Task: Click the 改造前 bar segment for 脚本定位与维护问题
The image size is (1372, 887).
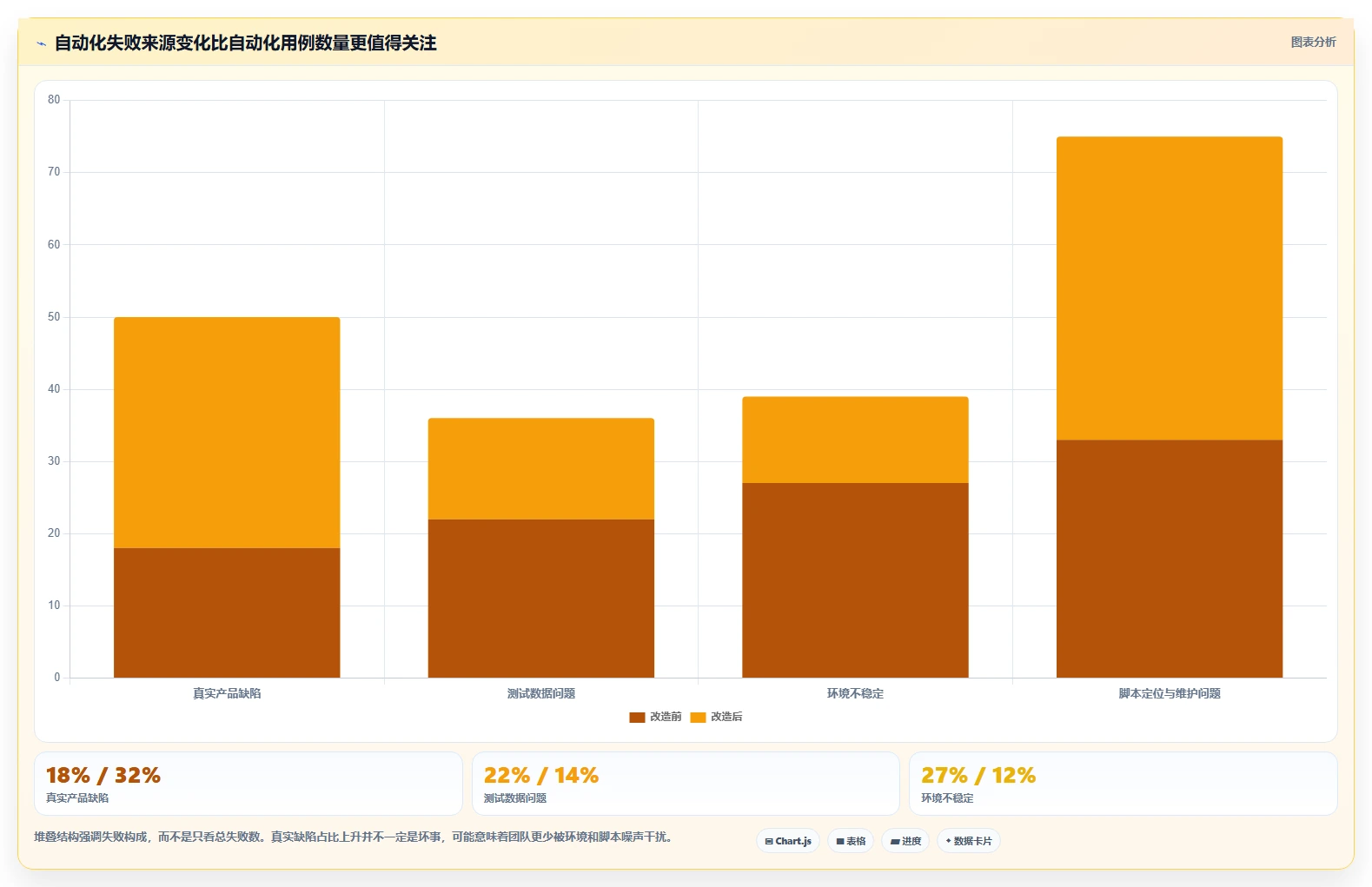Action: coord(1170,559)
